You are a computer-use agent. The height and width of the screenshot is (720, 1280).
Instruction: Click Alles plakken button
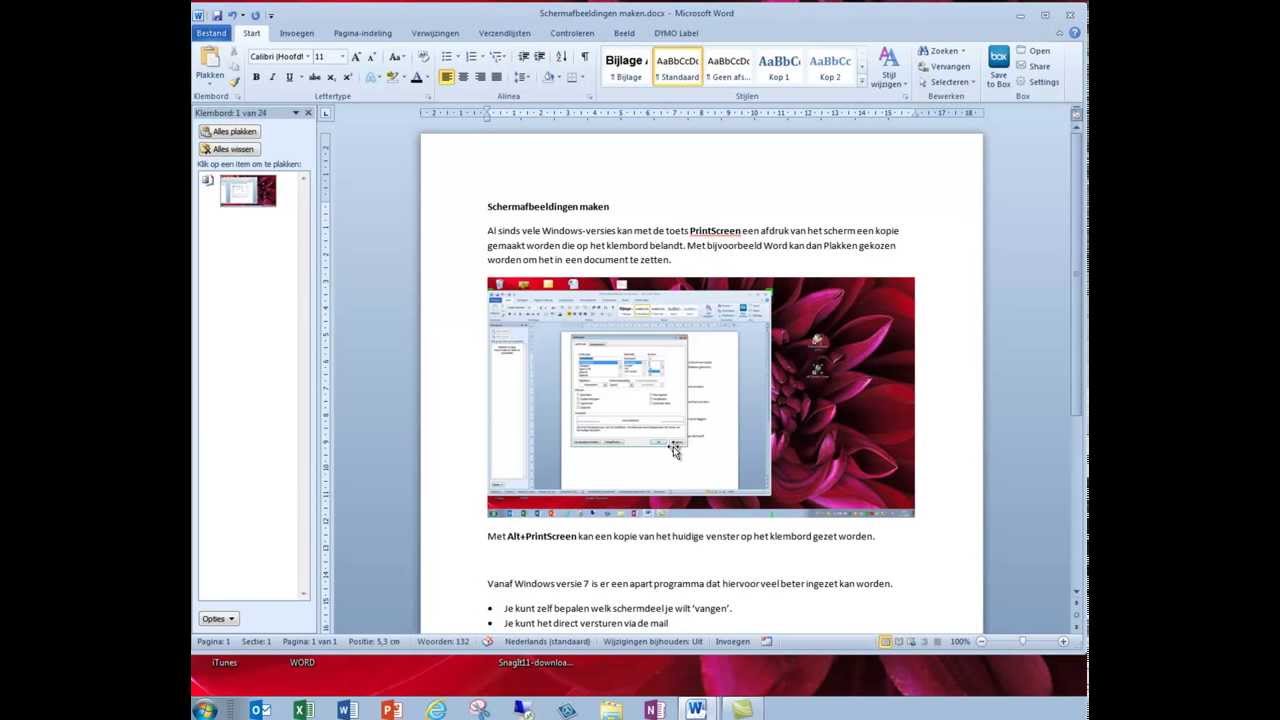pyautogui.click(x=229, y=131)
